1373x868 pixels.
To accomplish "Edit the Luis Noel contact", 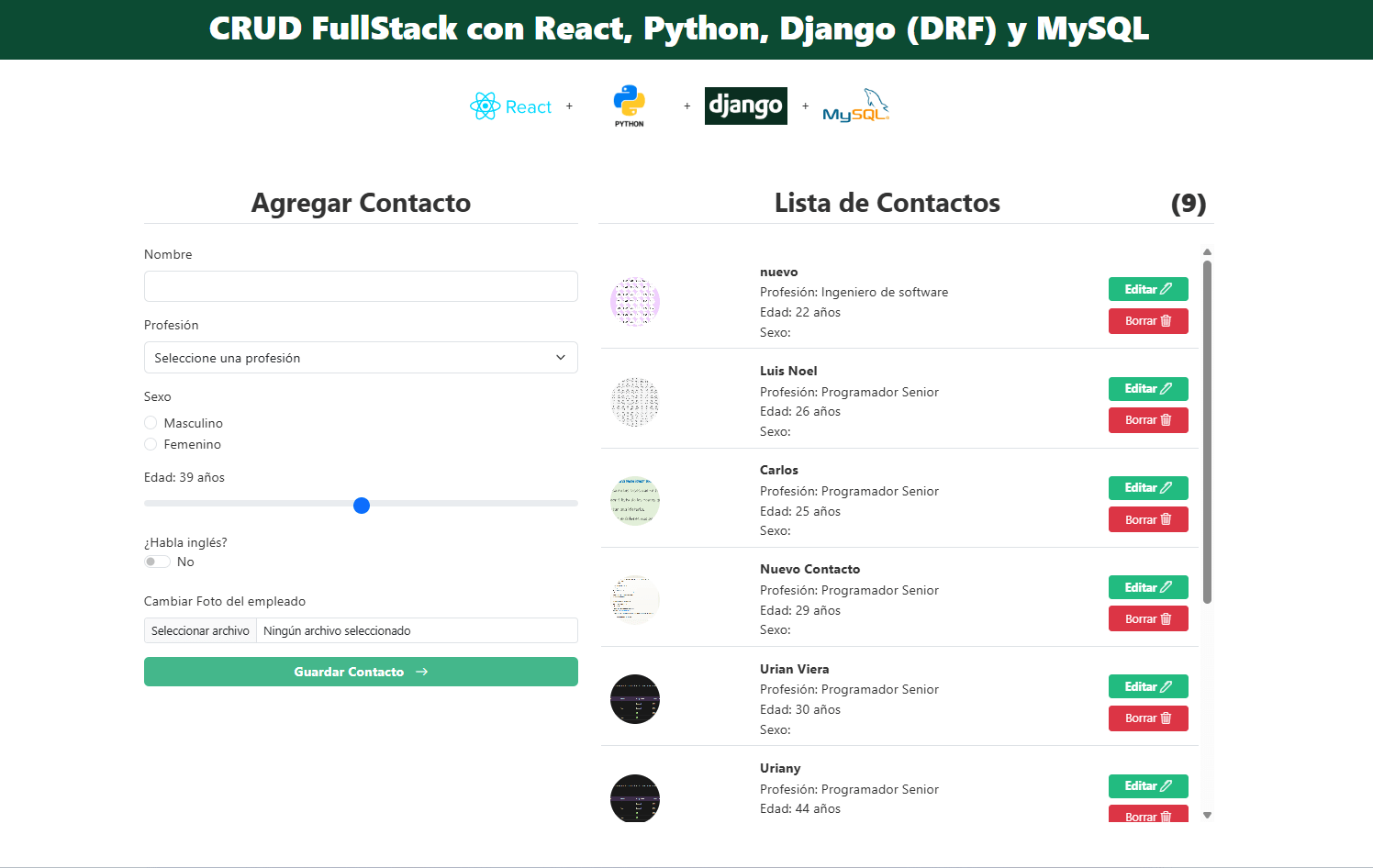I will [x=1148, y=389].
